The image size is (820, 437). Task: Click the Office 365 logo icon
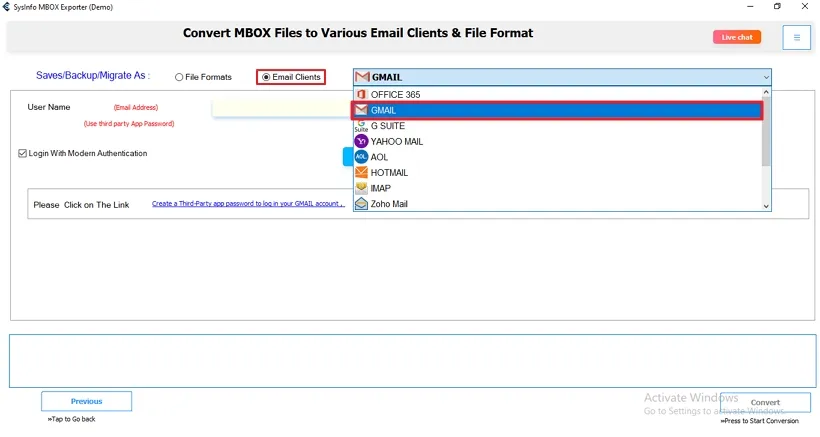361,94
